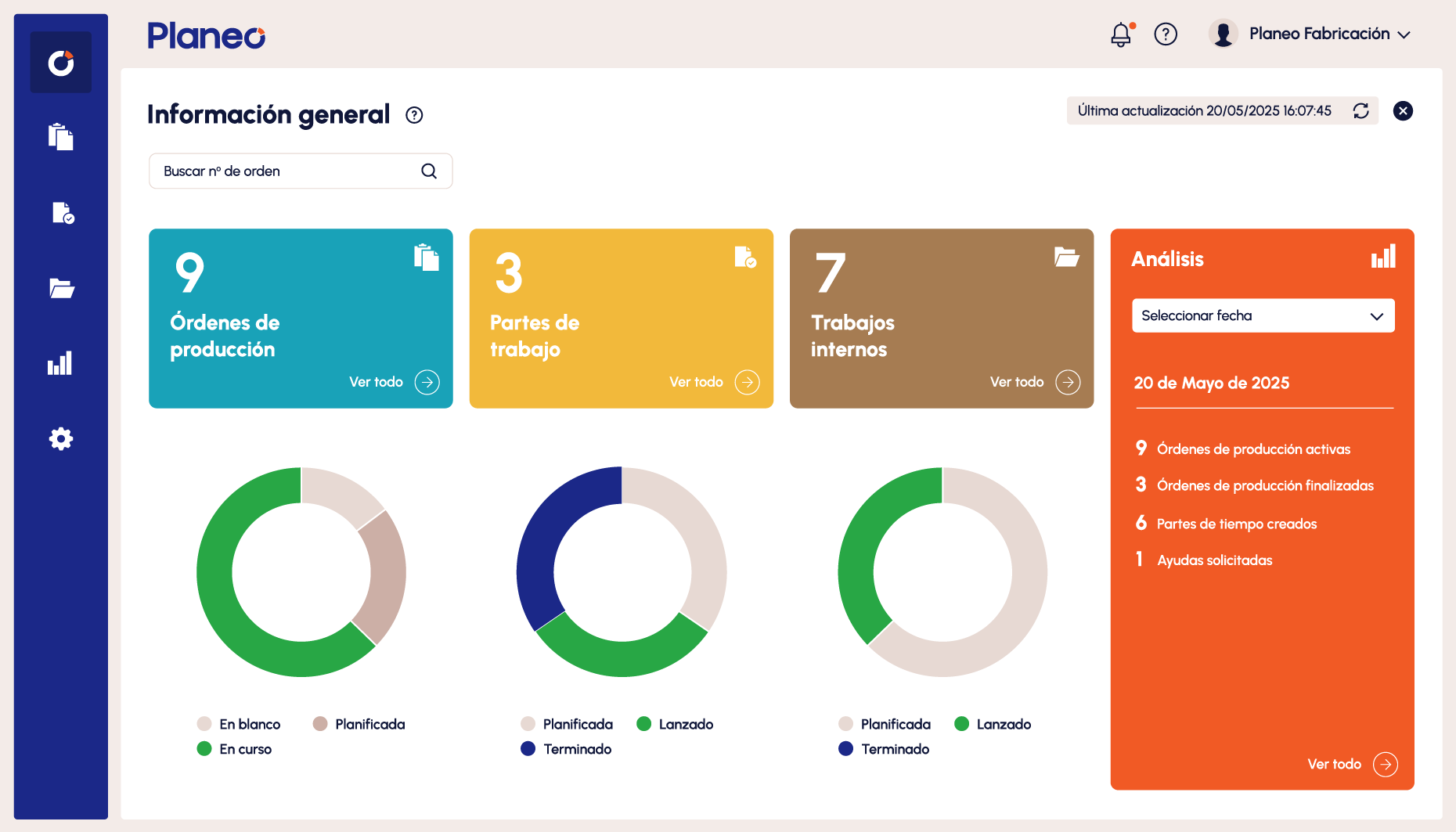Click the notifications bell icon
Viewport: 1456px width, 832px height.
[1121, 34]
